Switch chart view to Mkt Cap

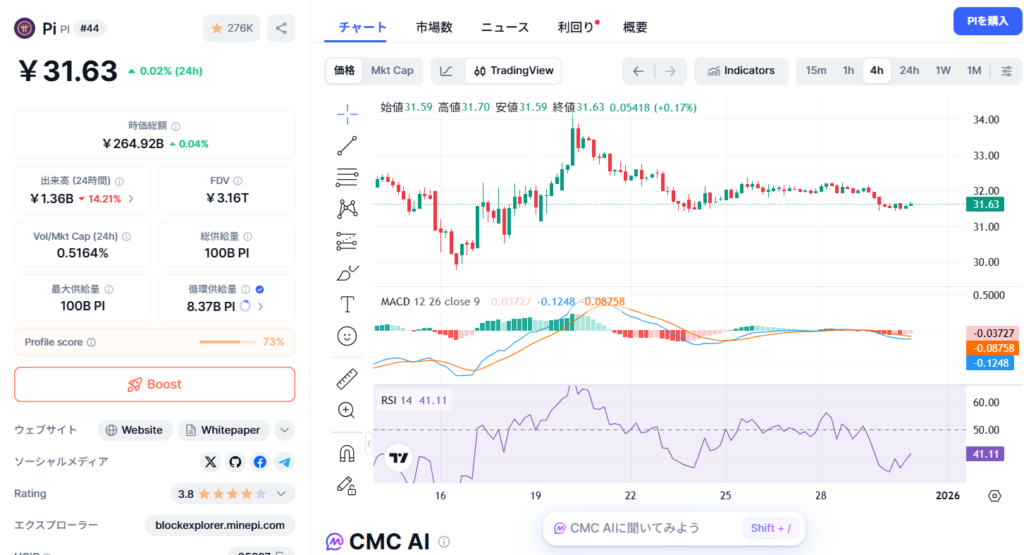pos(392,71)
